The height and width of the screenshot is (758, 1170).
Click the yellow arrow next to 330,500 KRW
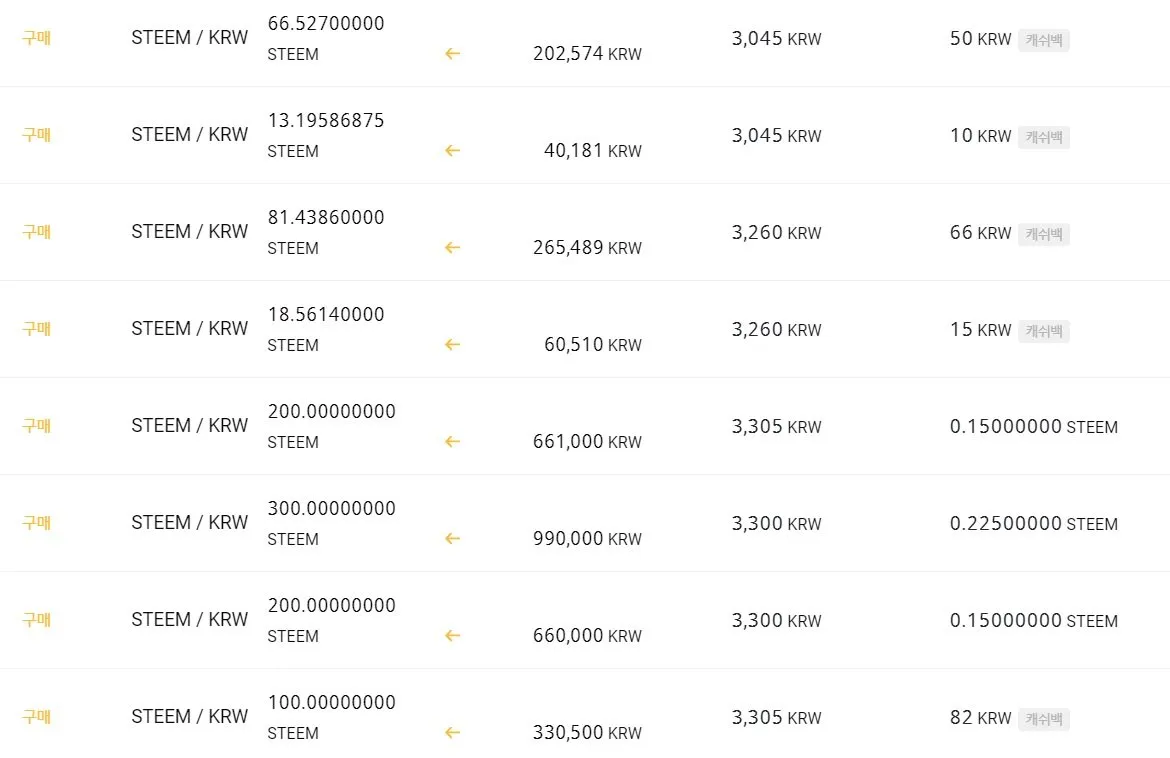pyautogui.click(x=452, y=733)
